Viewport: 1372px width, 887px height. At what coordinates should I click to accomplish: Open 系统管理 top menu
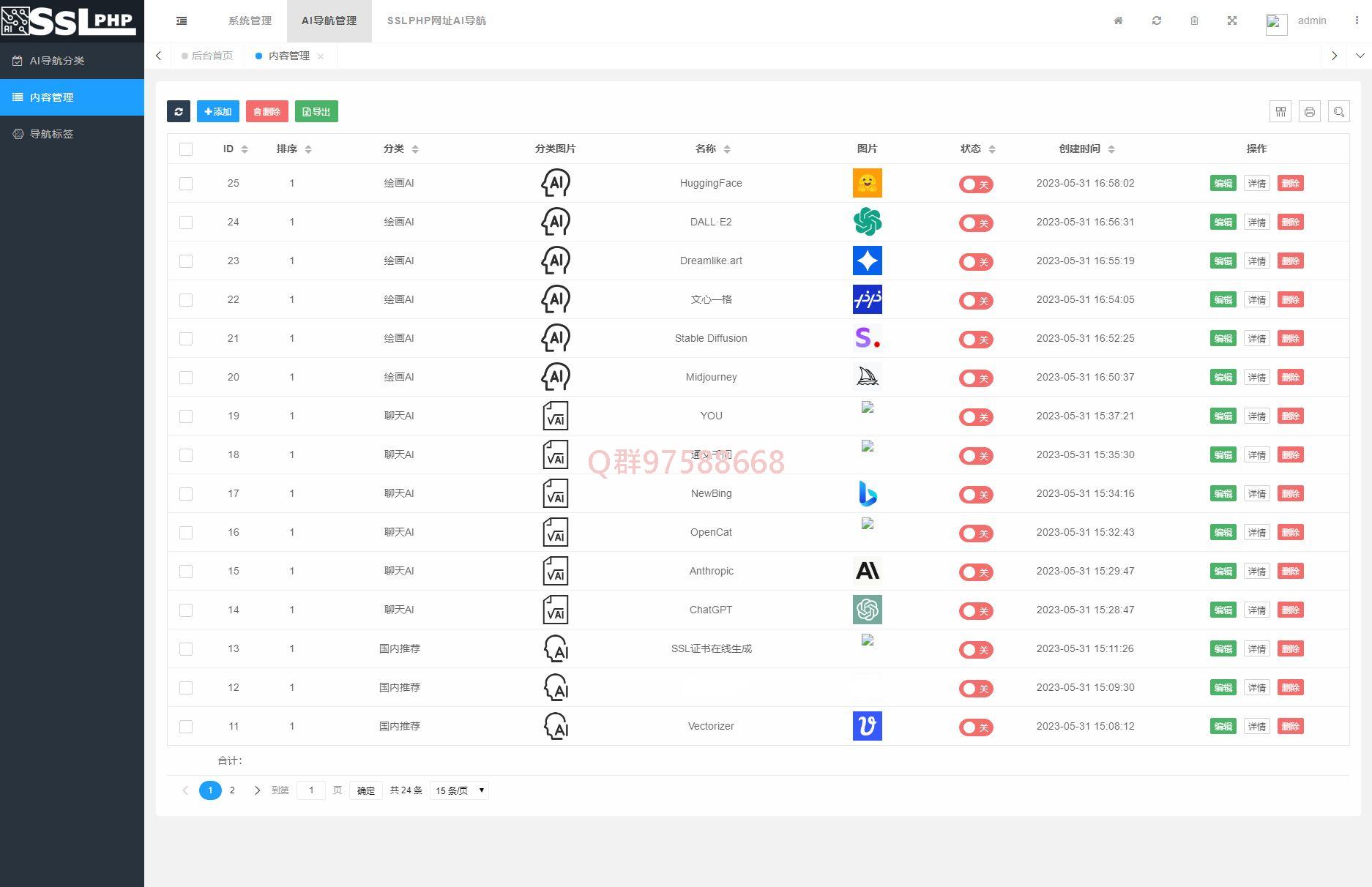pyautogui.click(x=250, y=20)
